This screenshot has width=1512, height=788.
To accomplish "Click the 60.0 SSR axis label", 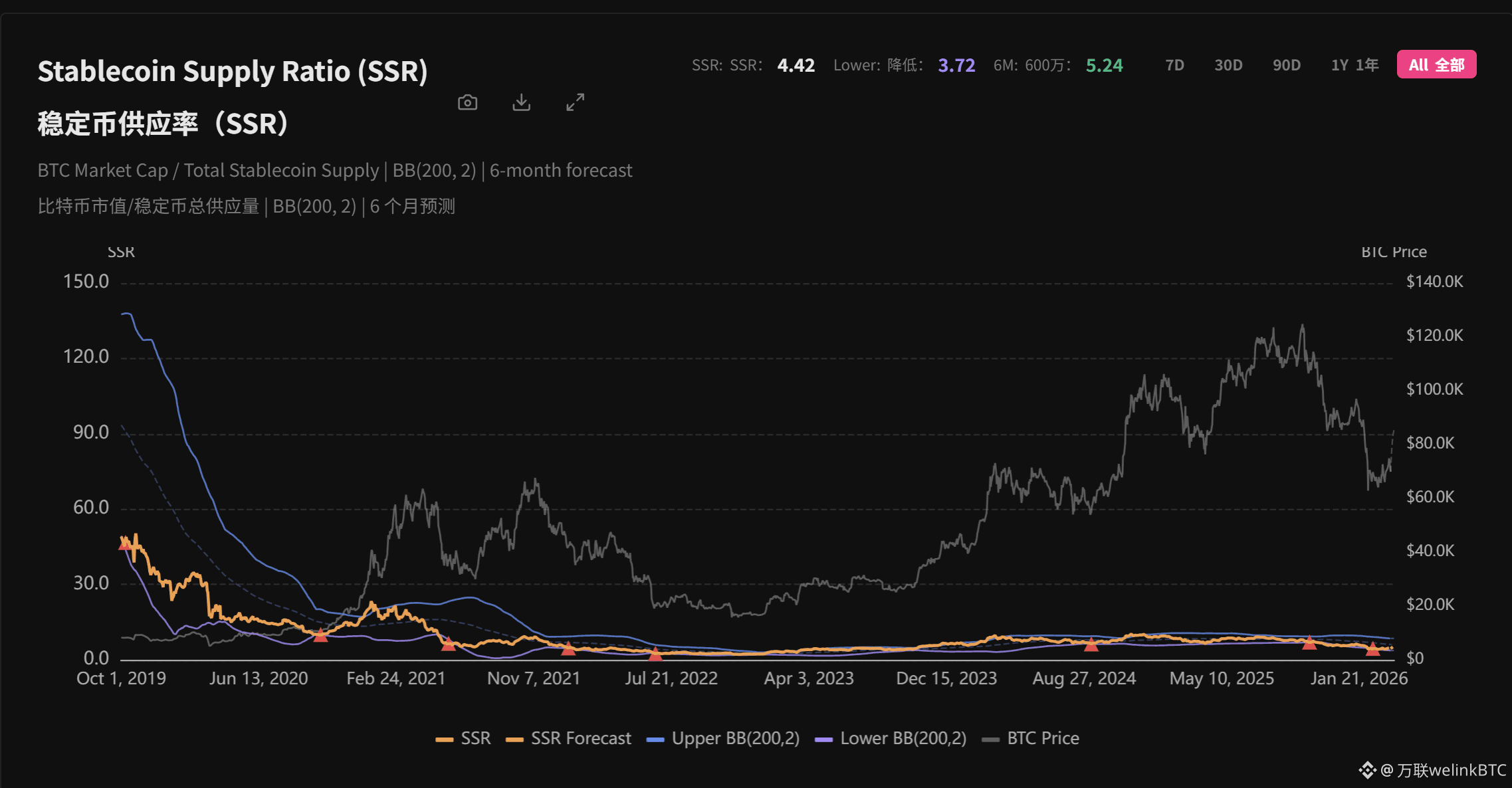I will (91, 508).
